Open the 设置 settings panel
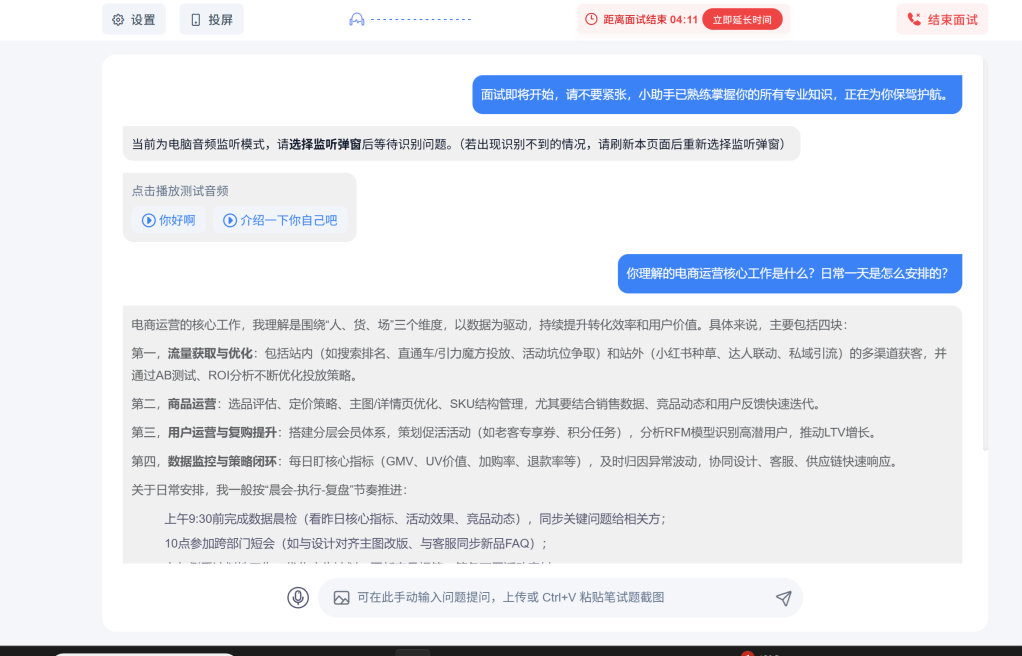Screen dimensions: 1022x656 133,18
